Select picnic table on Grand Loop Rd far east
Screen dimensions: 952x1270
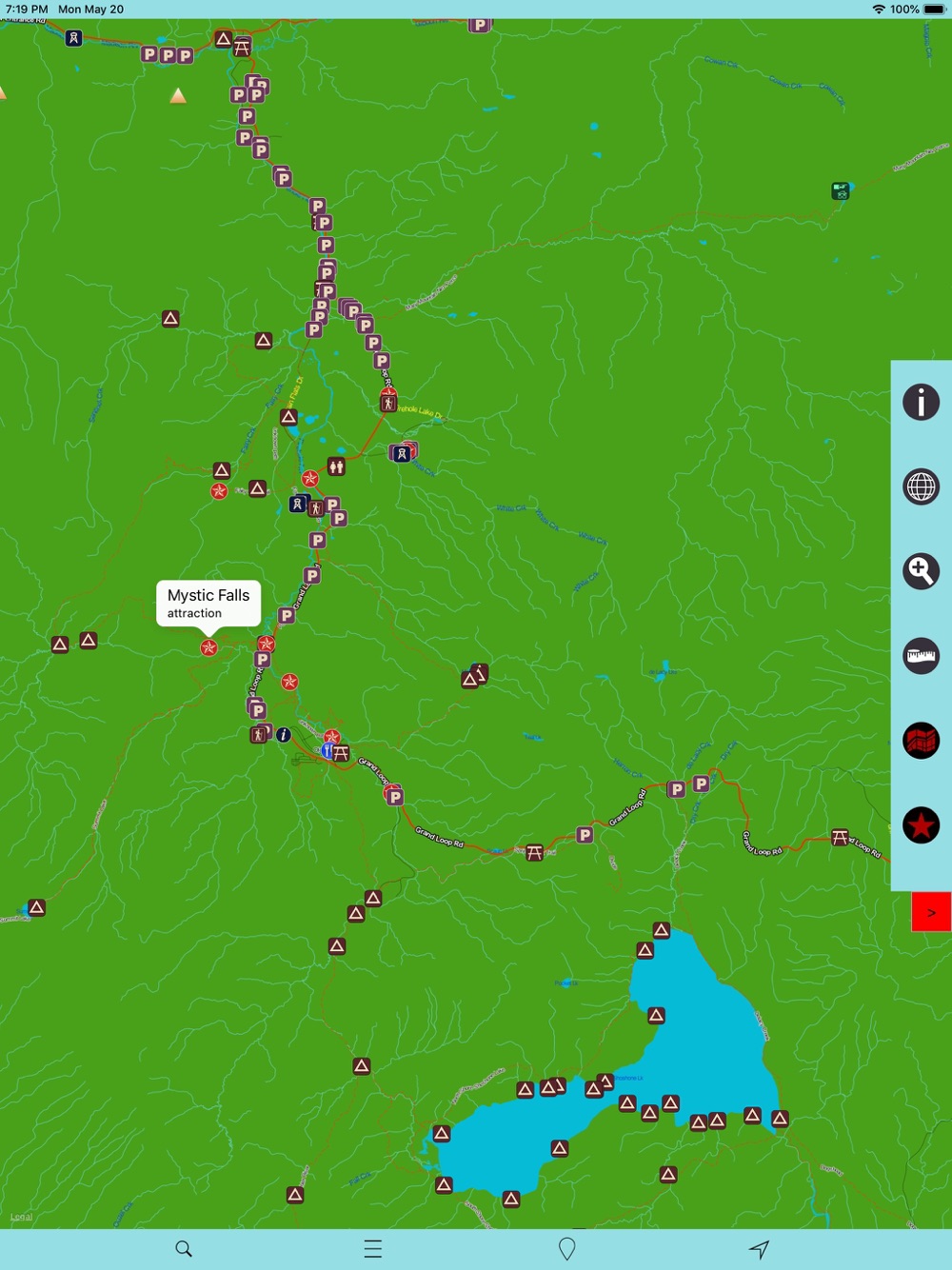(840, 838)
